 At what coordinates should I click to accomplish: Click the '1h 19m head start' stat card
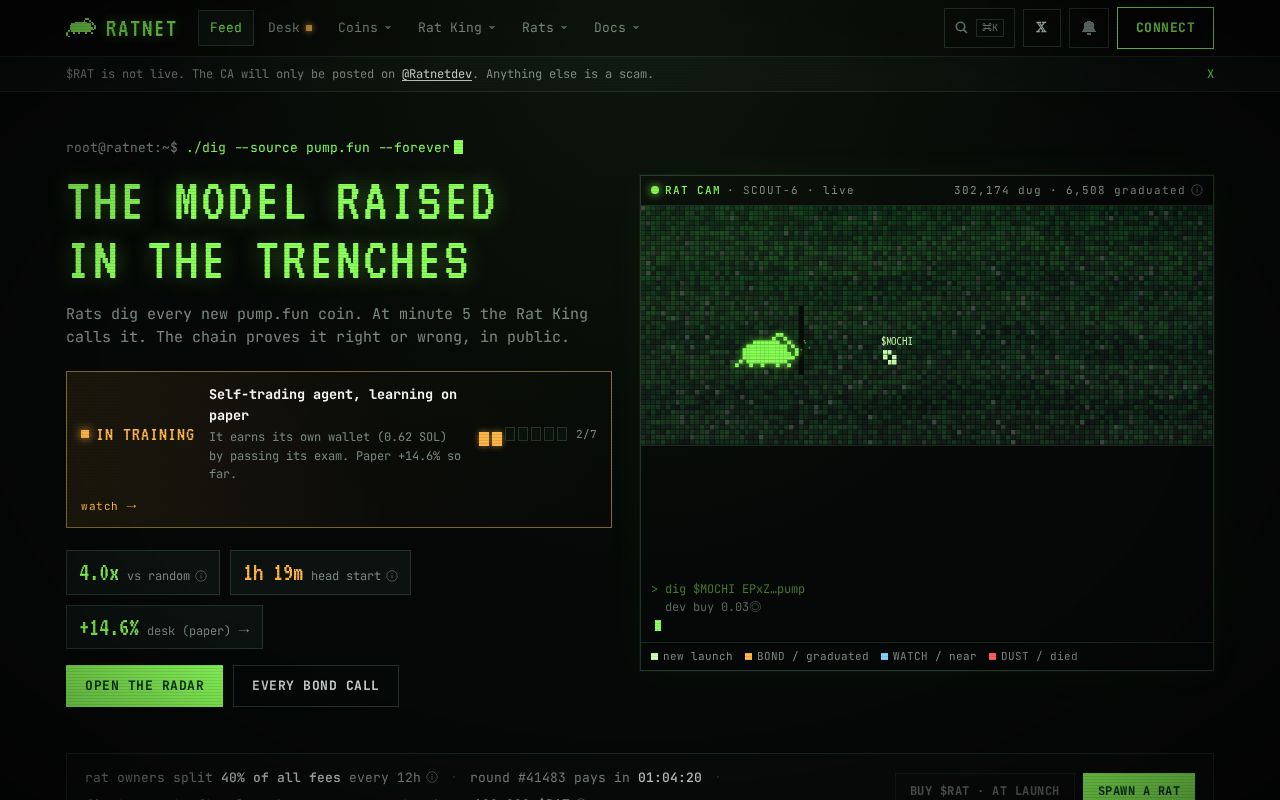320,573
